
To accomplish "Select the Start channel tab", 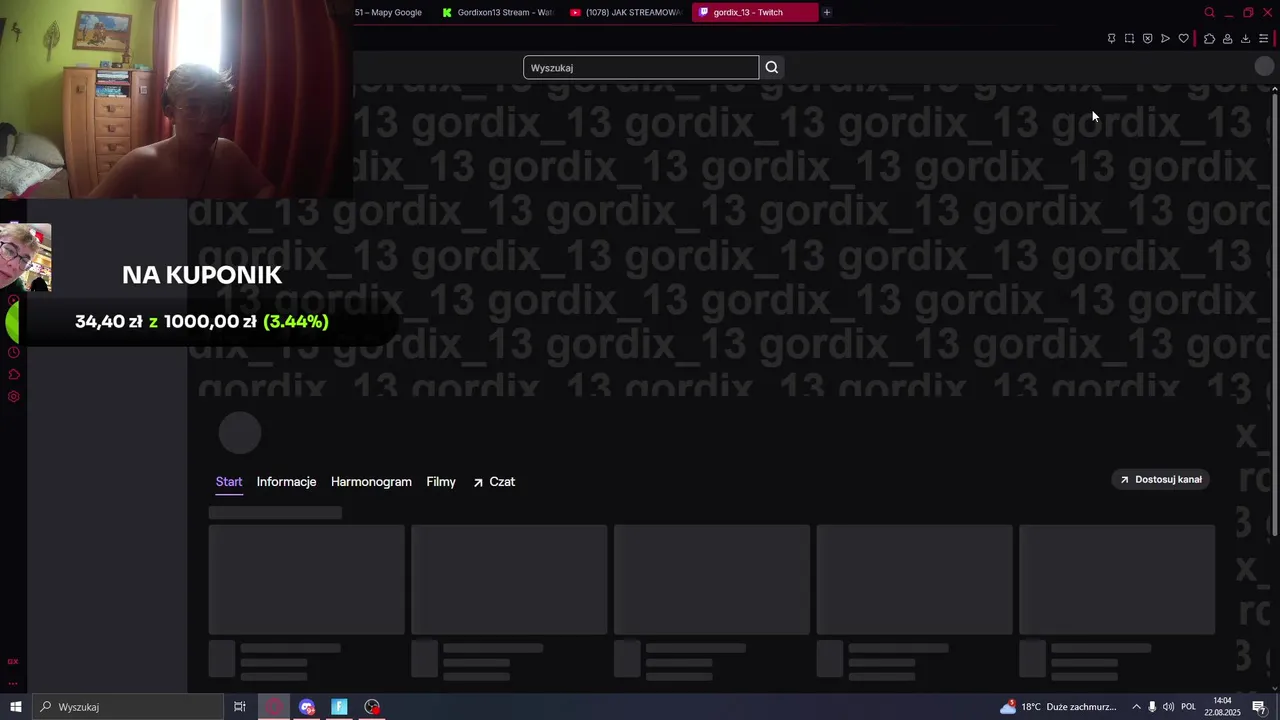I will click(229, 482).
